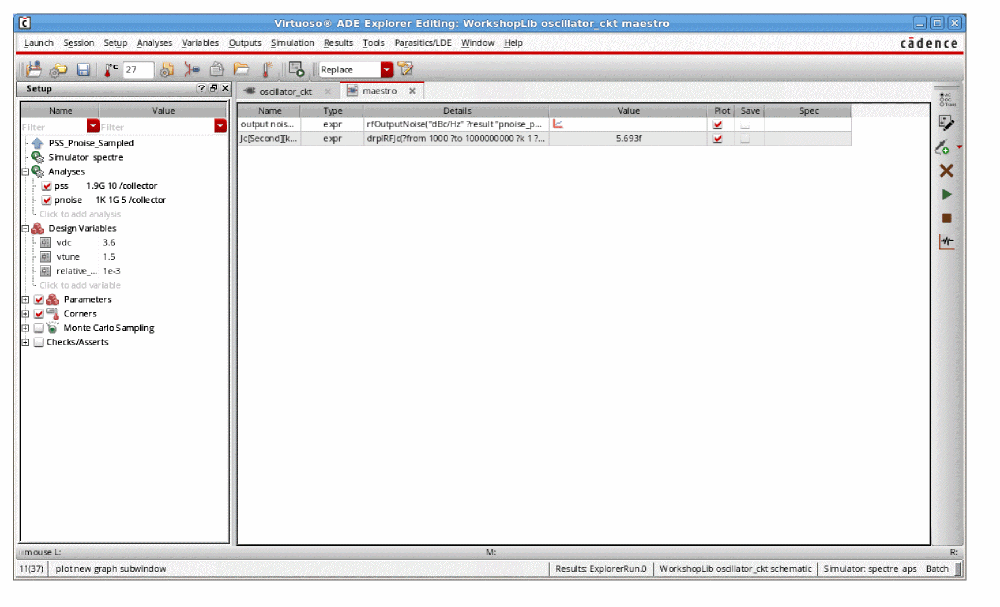Screen dimensions: 1000x607
Task: Click the plot waveform icon in right toolbar
Action: [x=946, y=242]
